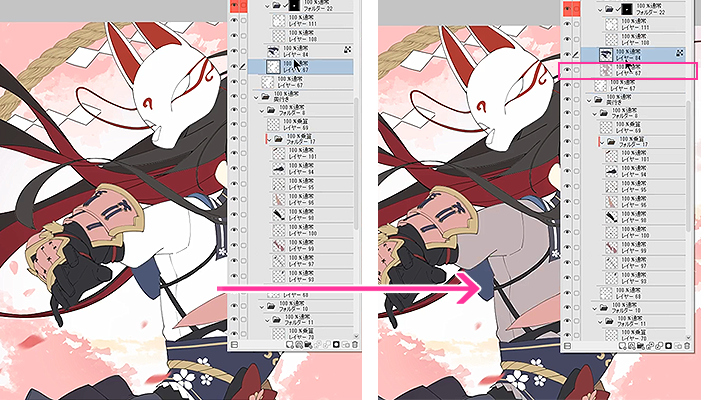Click the フォルダー 10 folder icon in right panel

603,308
